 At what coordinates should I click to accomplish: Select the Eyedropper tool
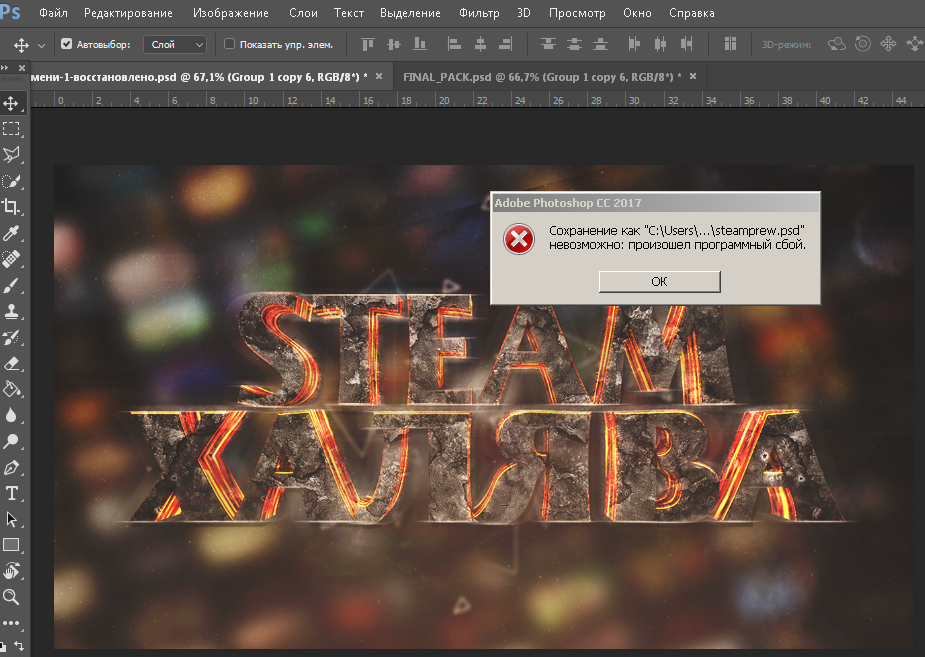point(11,233)
